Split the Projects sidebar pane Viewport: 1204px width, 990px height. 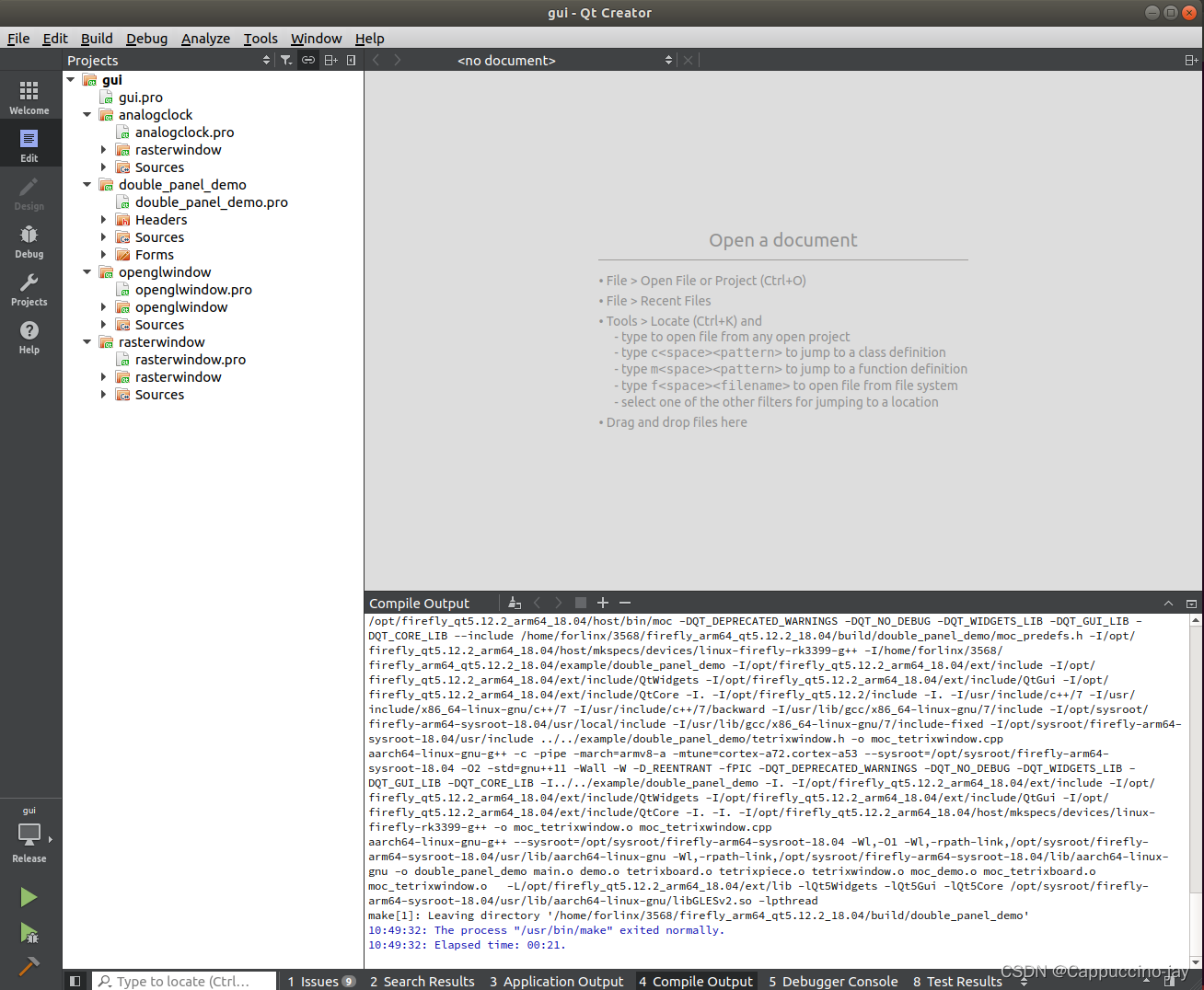[x=330, y=60]
